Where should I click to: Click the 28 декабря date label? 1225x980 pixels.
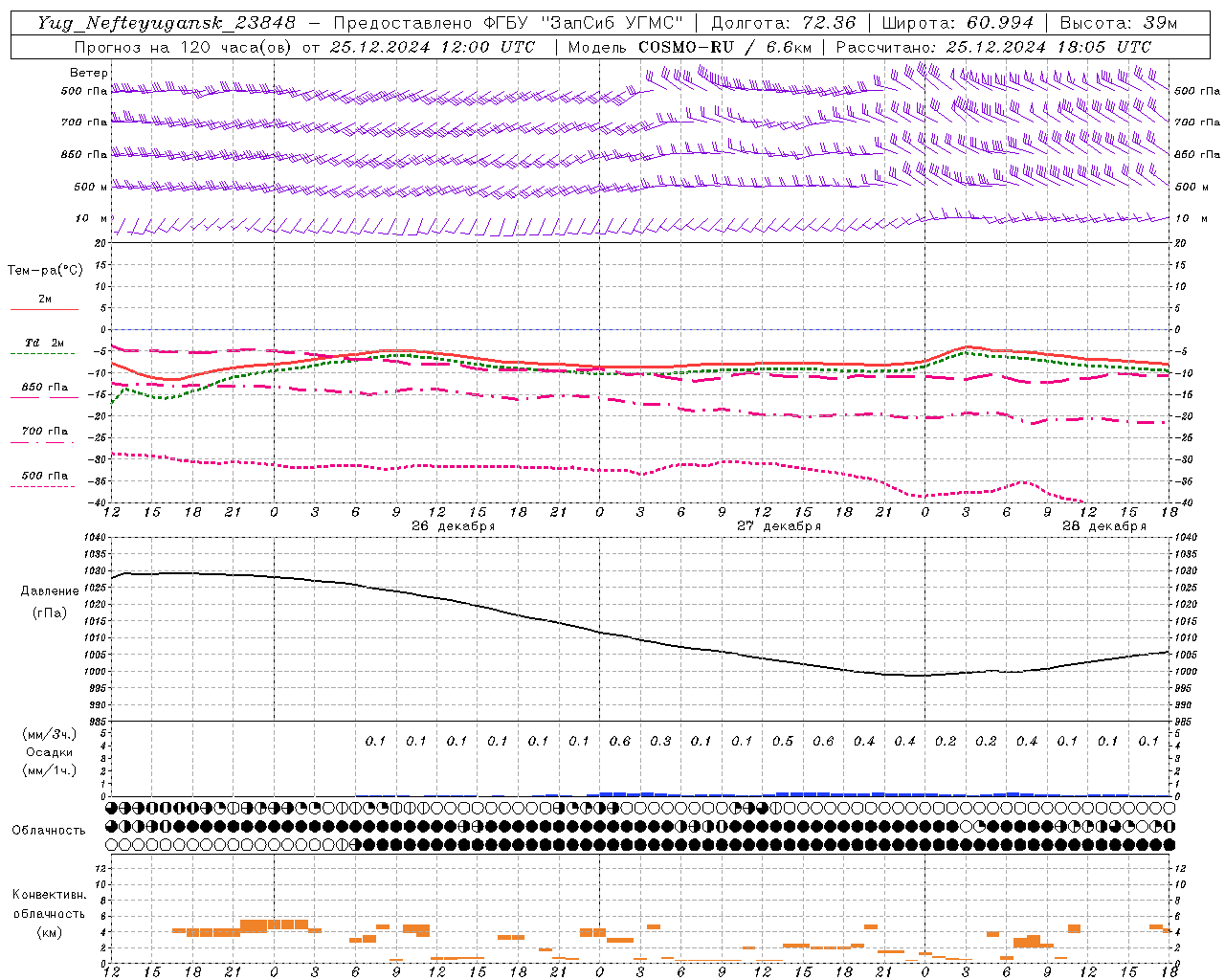click(1104, 526)
